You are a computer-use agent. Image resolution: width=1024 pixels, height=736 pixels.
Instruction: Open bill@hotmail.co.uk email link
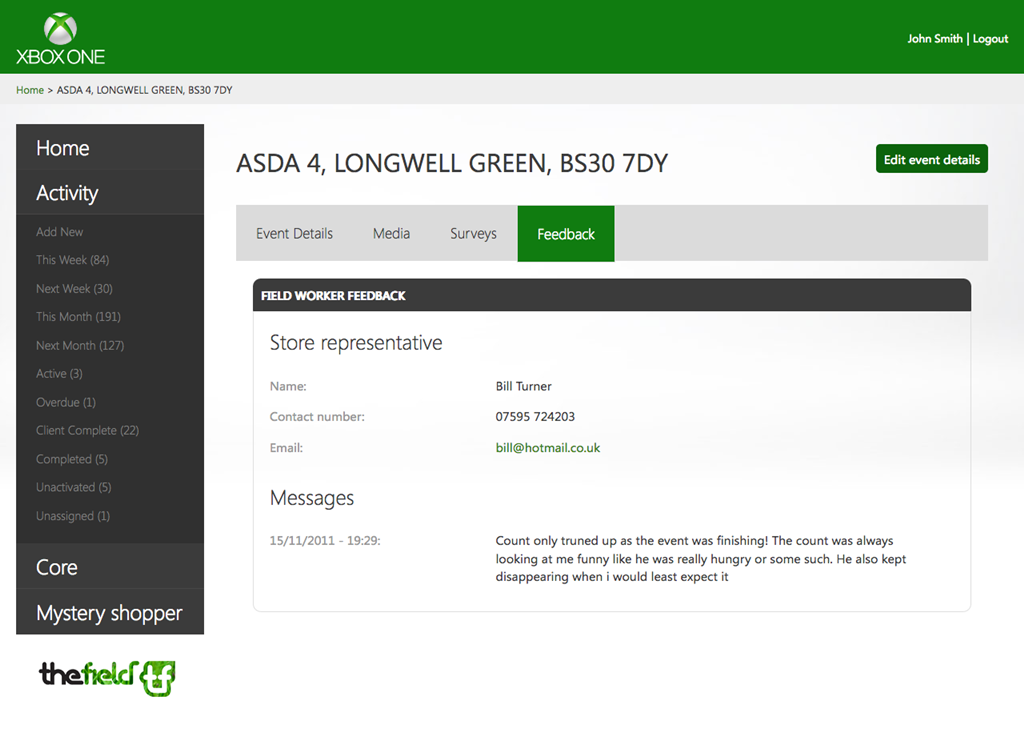click(547, 448)
